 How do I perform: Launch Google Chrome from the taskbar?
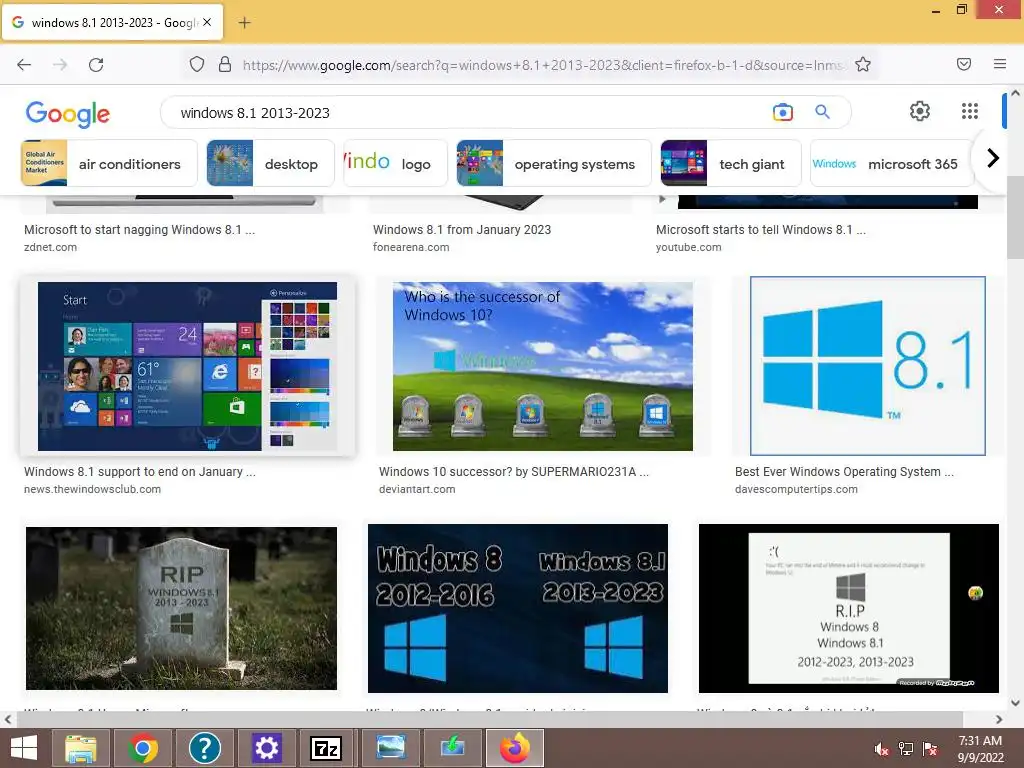click(x=143, y=748)
